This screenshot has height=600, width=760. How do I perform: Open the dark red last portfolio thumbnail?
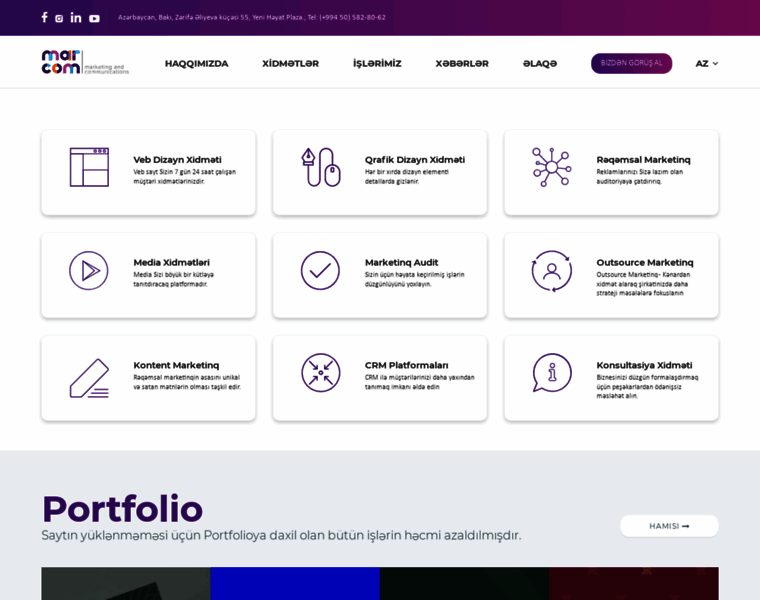634,584
